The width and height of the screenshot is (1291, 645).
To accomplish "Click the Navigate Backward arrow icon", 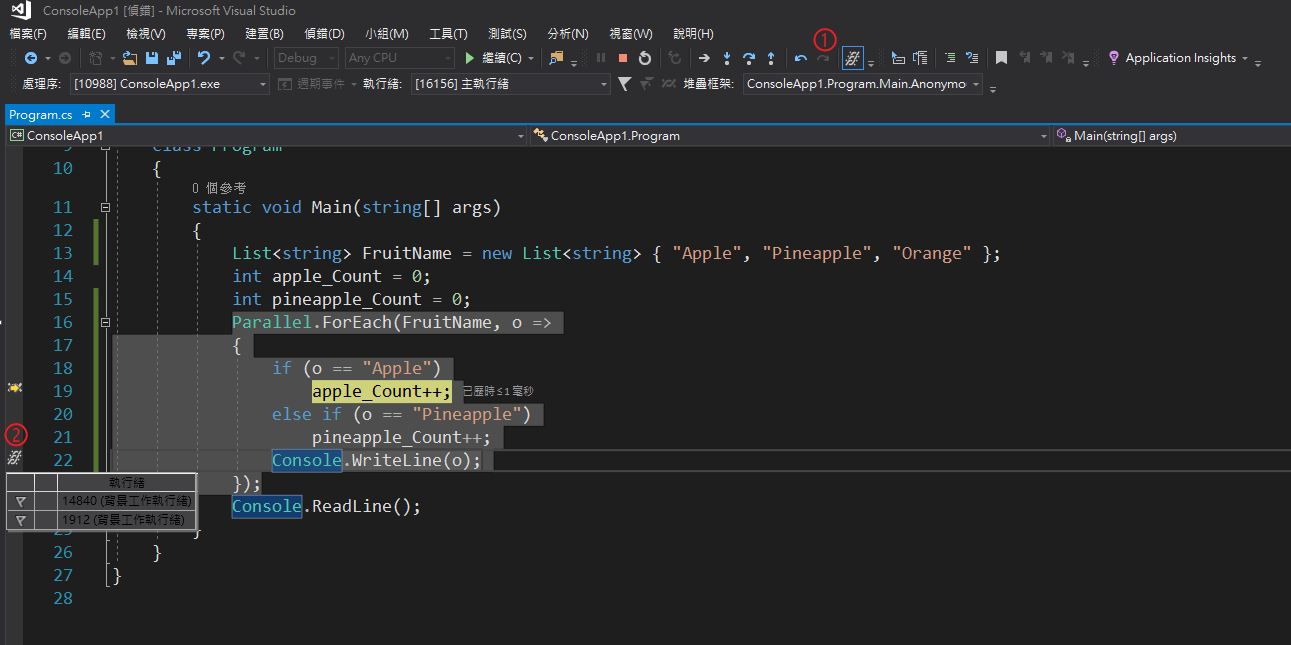I will [31, 59].
